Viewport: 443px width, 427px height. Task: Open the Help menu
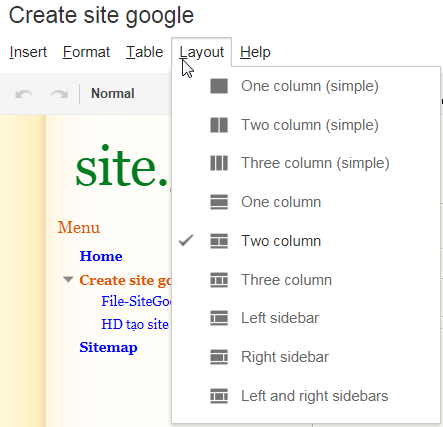[x=255, y=52]
